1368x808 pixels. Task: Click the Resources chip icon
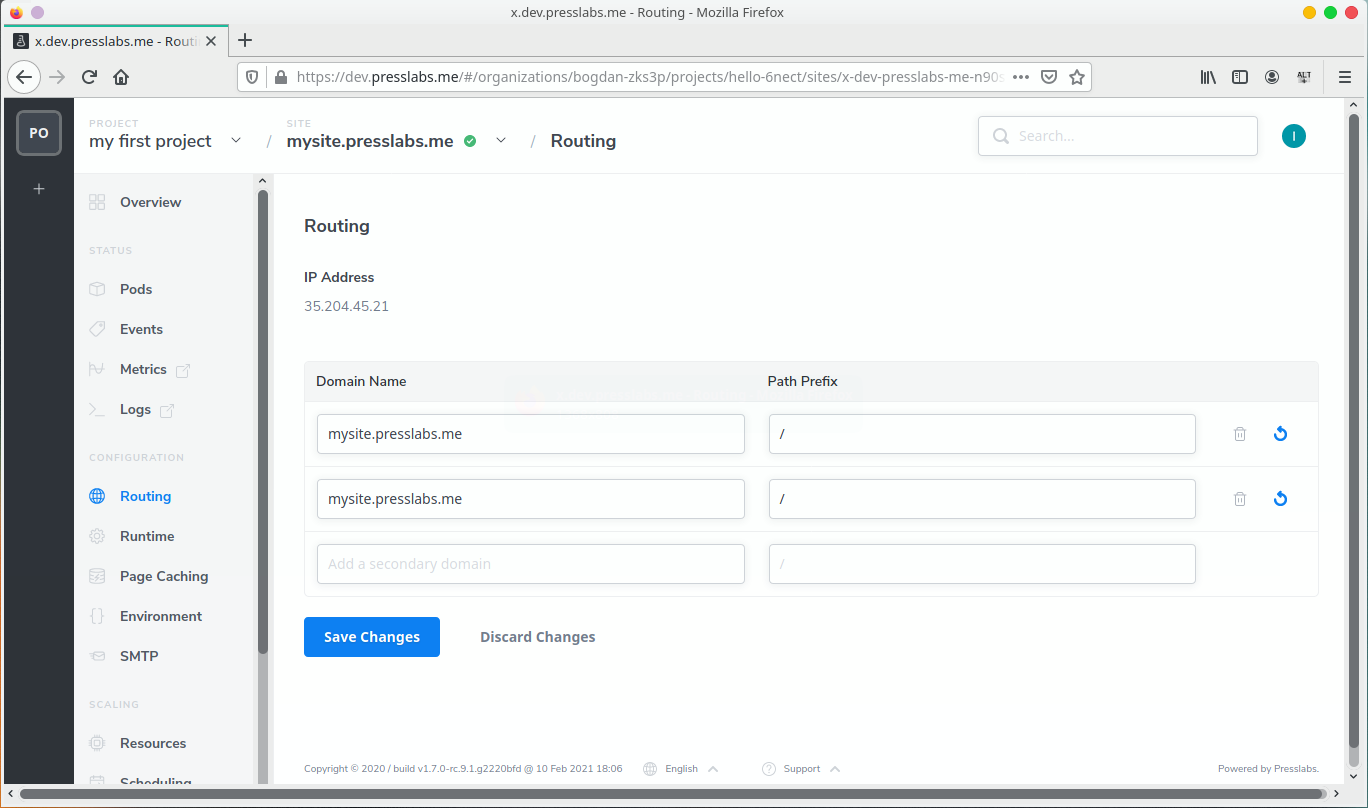click(97, 743)
